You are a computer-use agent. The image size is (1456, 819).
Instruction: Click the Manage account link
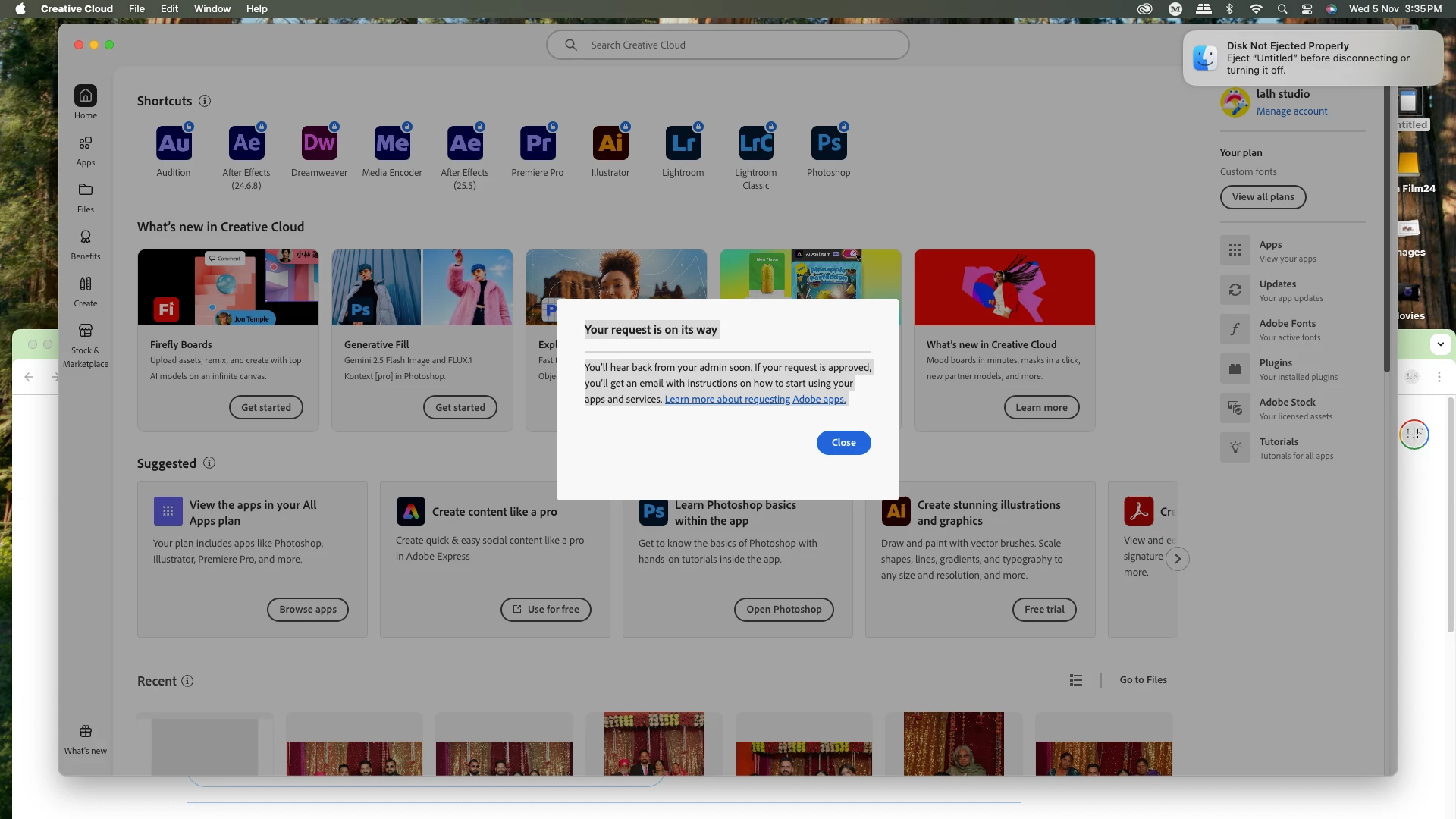pos(1291,111)
